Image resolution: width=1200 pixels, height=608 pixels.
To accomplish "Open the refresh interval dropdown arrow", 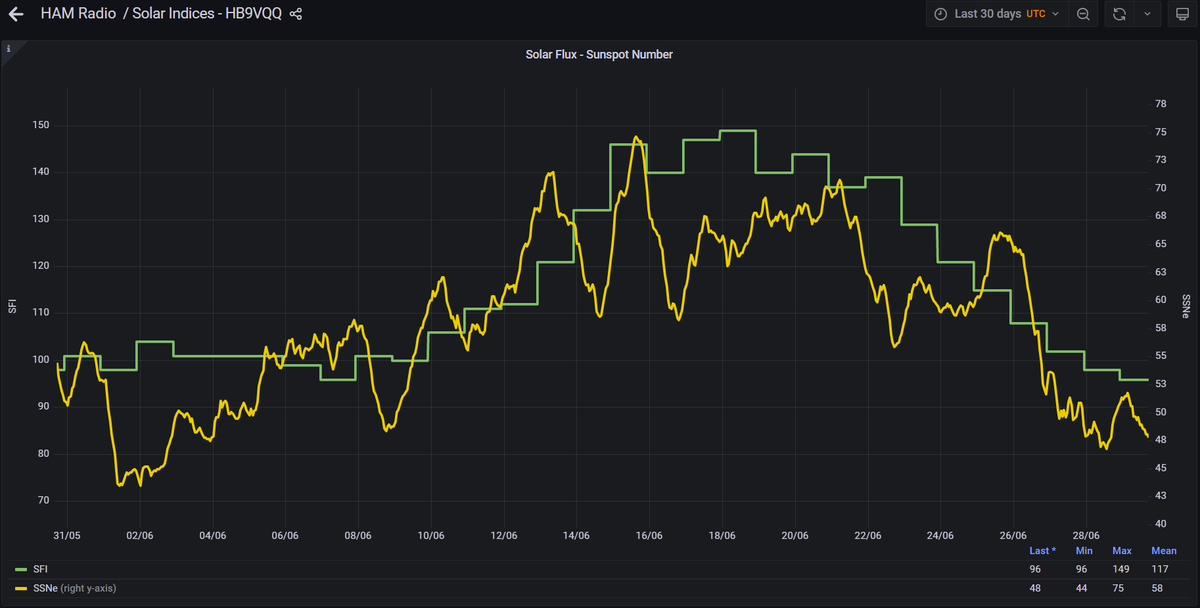I will pos(1147,14).
